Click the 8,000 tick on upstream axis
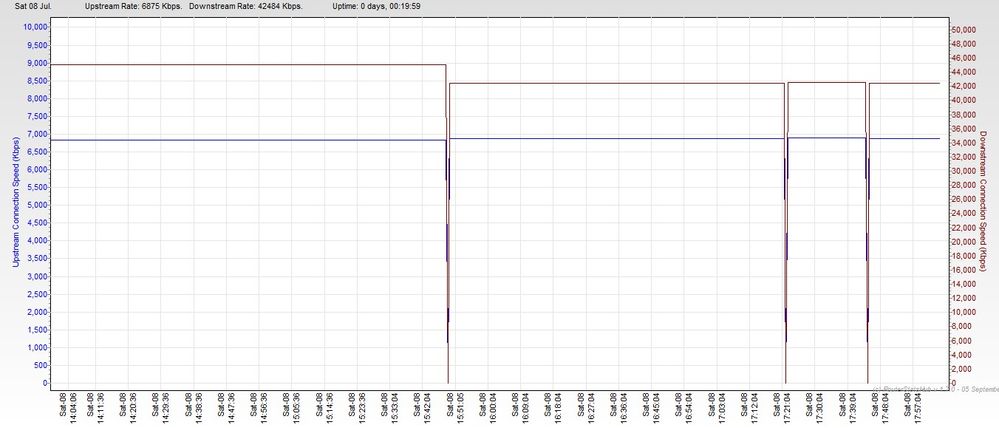The image size is (999, 428). click(x=37, y=98)
